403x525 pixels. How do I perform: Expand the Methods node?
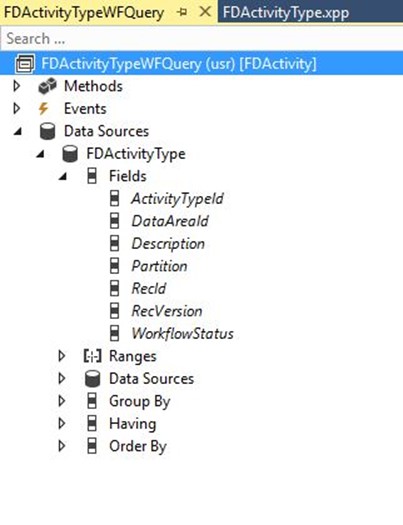(x=16, y=86)
